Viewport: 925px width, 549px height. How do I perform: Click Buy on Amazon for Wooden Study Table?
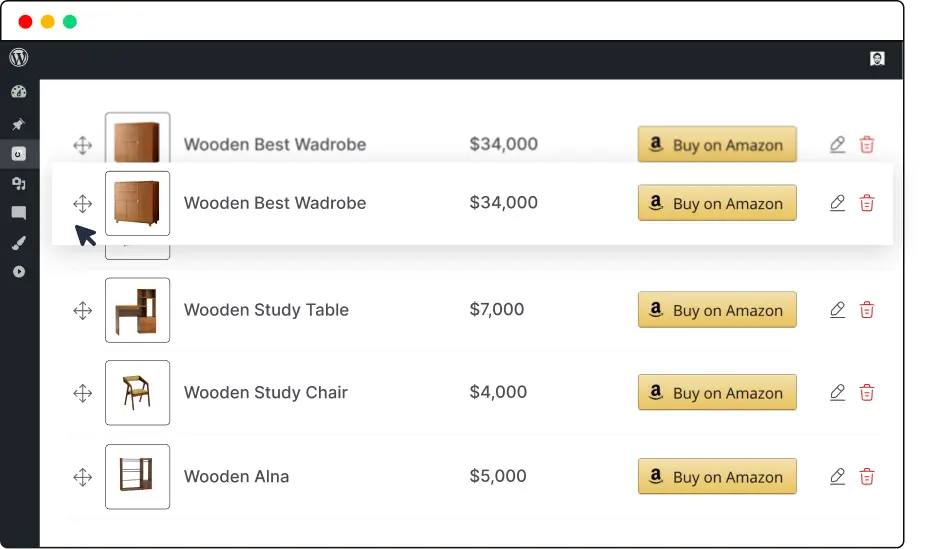pyautogui.click(x=717, y=310)
